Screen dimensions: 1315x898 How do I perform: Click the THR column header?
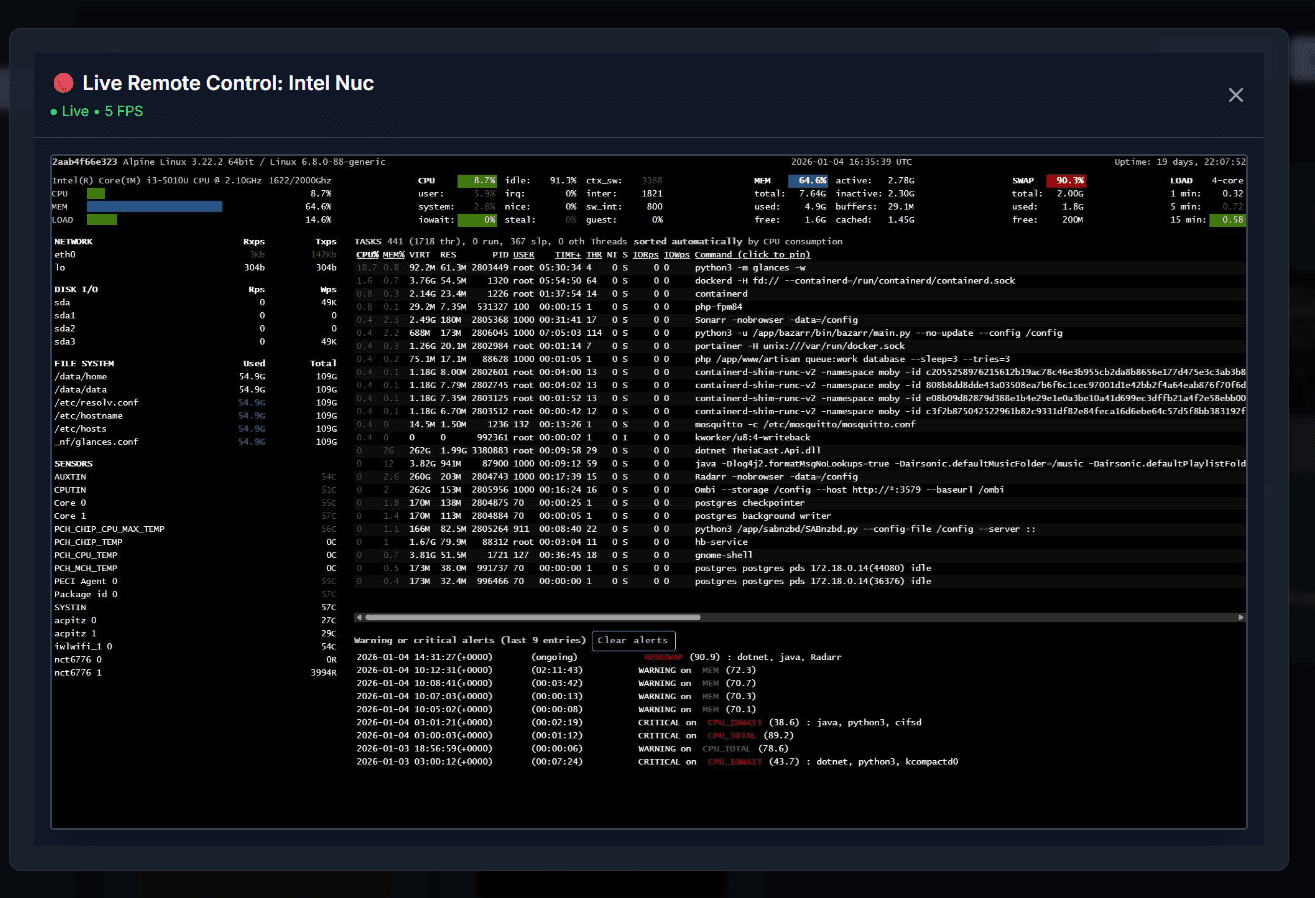coord(594,254)
